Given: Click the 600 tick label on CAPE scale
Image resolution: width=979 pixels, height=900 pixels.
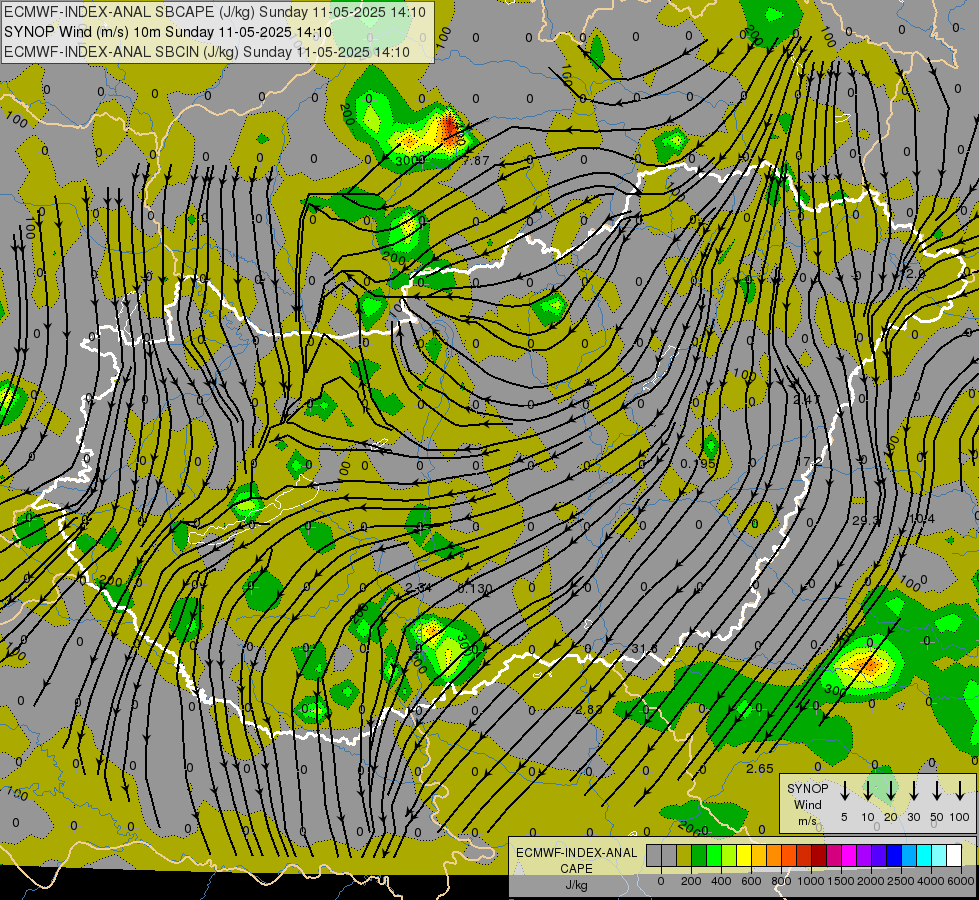Looking at the screenshot, I should pyautogui.click(x=751, y=881).
